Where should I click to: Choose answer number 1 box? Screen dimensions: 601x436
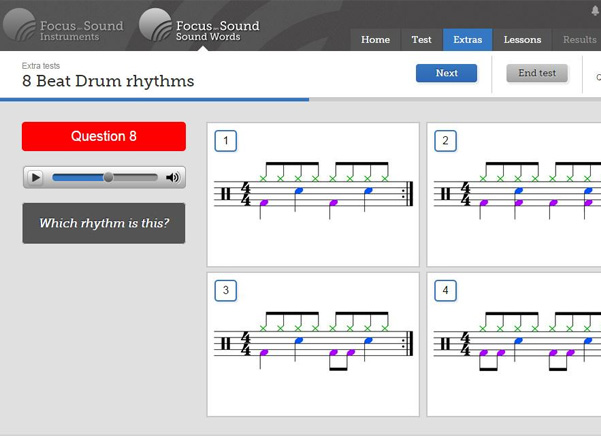[x=226, y=141]
